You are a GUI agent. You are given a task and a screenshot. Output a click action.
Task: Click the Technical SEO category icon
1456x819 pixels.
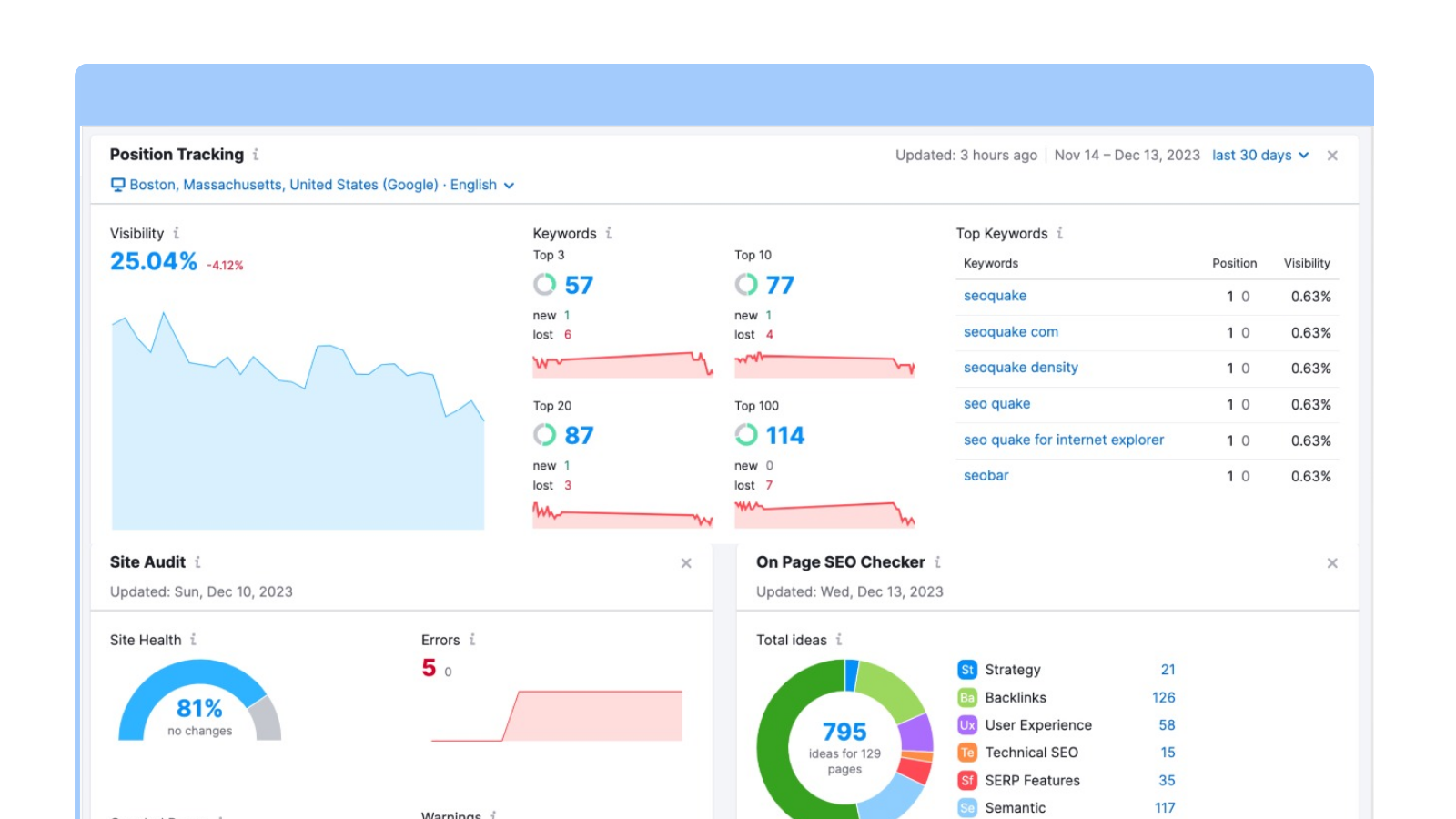966,753
